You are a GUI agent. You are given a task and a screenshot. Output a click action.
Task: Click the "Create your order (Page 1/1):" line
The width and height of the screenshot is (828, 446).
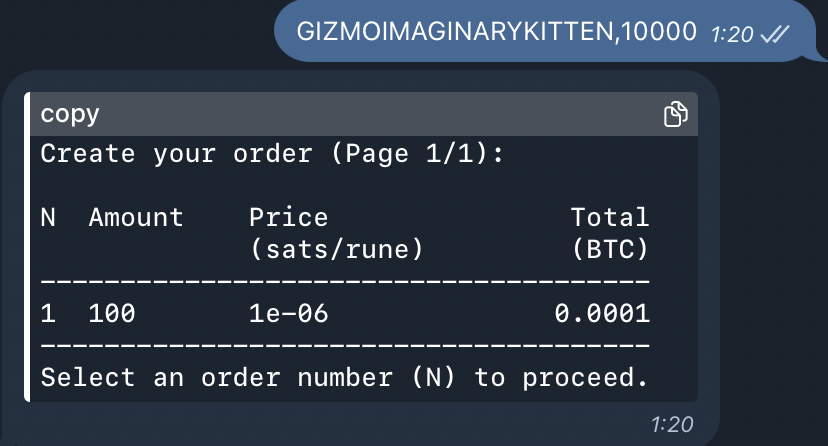[x=270, y=154]
